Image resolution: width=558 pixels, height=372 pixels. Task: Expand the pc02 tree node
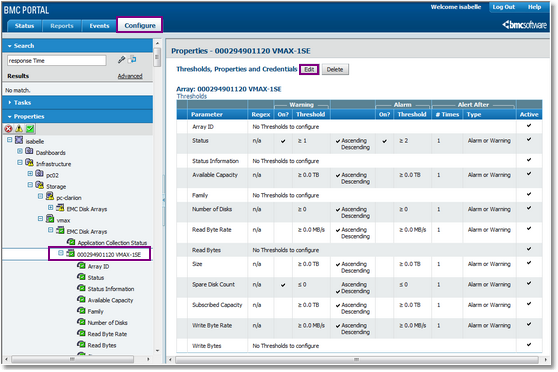pyautogui.click(x=30, y=174)
